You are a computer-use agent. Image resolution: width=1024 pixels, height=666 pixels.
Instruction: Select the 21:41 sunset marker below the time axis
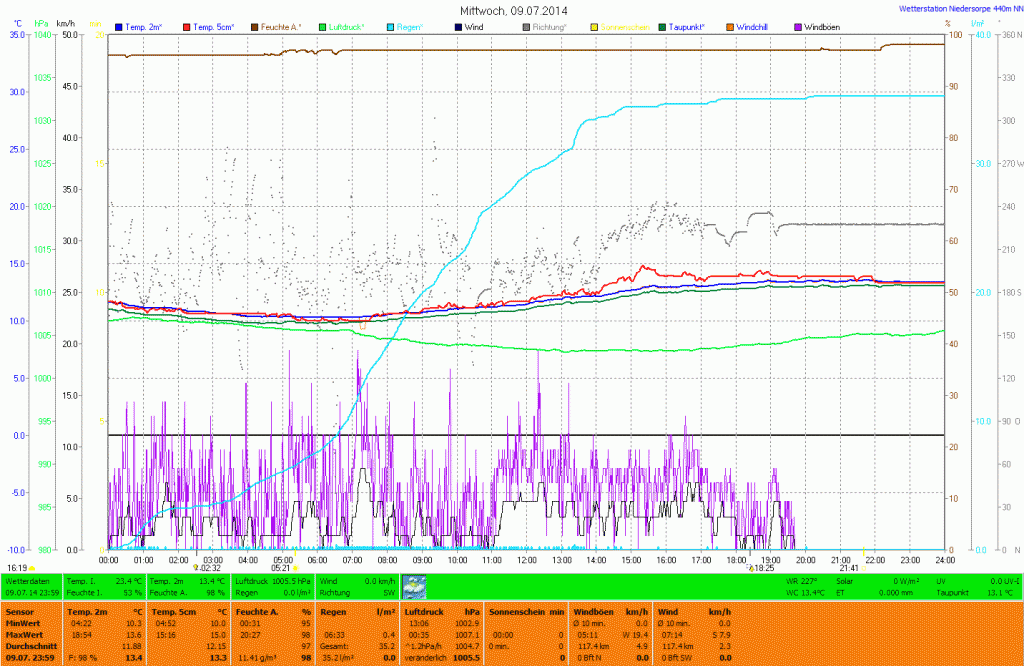[848, 567]
